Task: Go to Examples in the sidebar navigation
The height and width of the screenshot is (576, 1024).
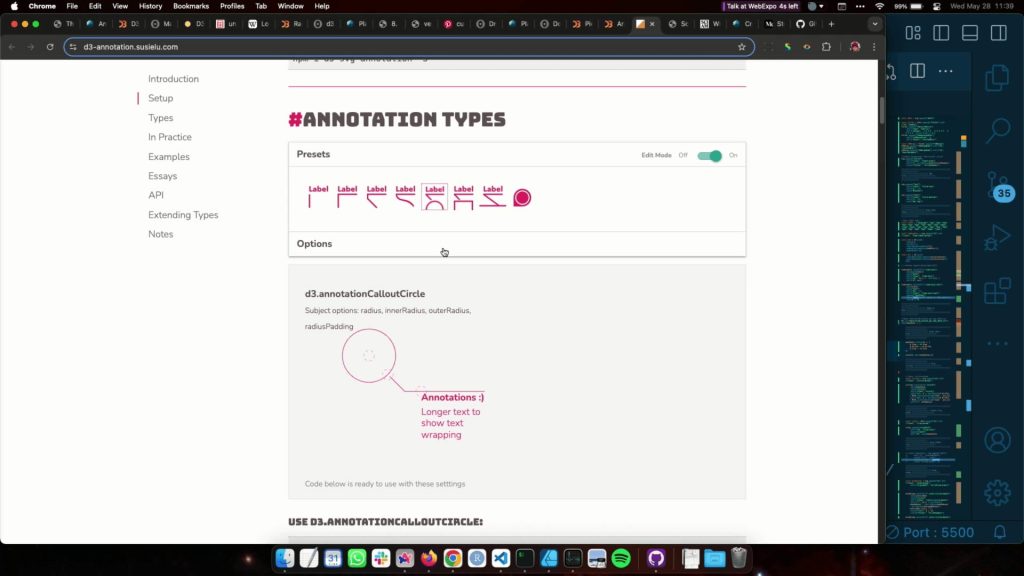Action: coord(168,157)
